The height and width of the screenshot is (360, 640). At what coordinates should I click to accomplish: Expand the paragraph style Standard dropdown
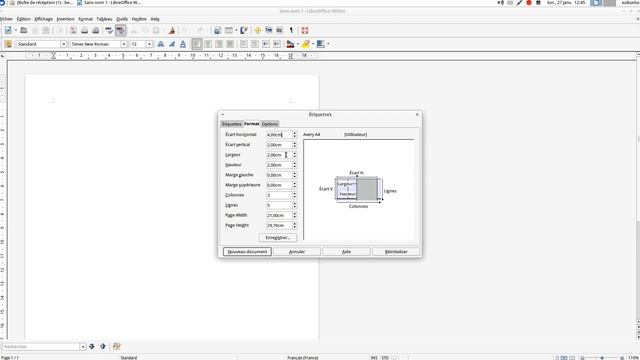[x=64, y=44]
